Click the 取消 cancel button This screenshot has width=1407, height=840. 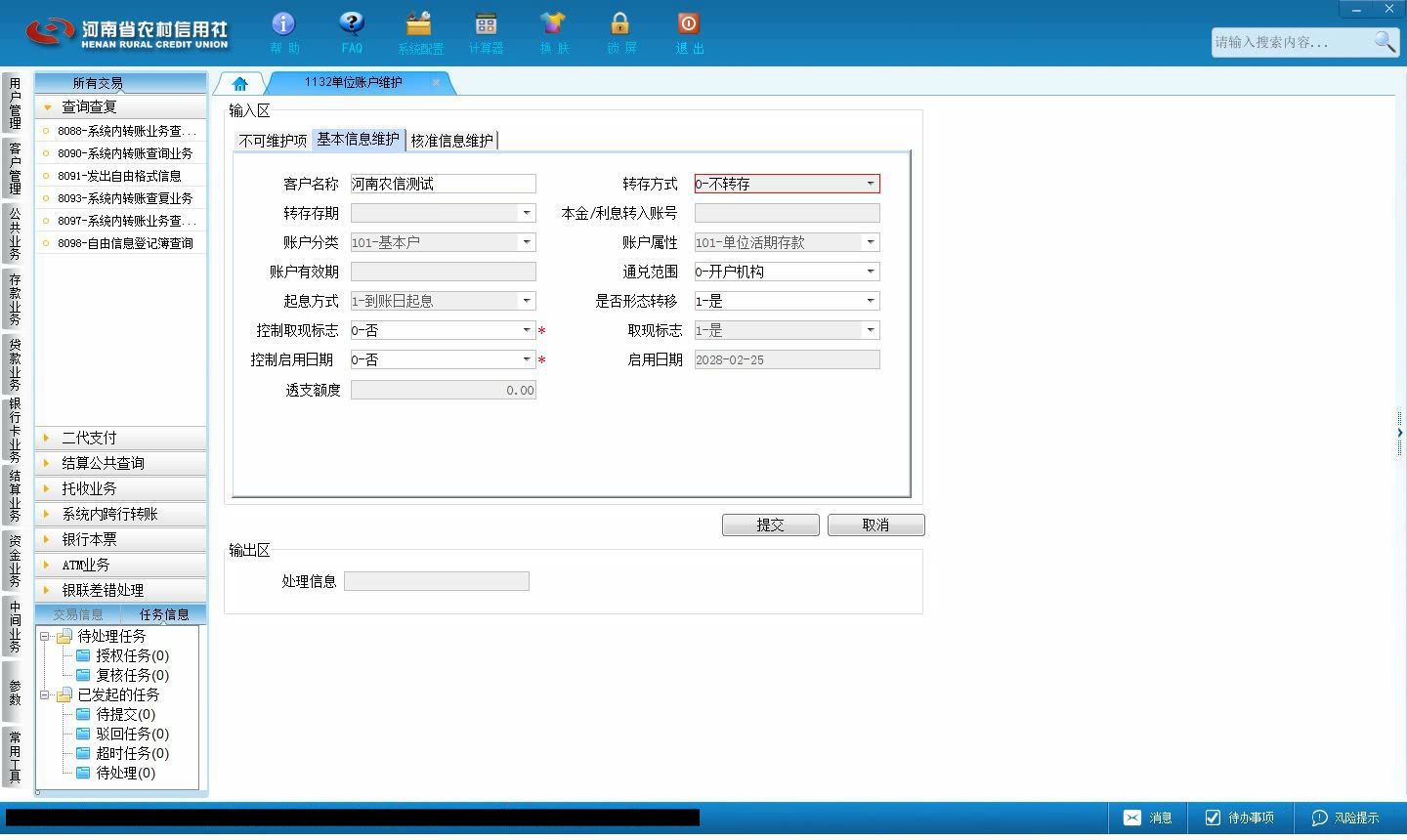[875, 525]
